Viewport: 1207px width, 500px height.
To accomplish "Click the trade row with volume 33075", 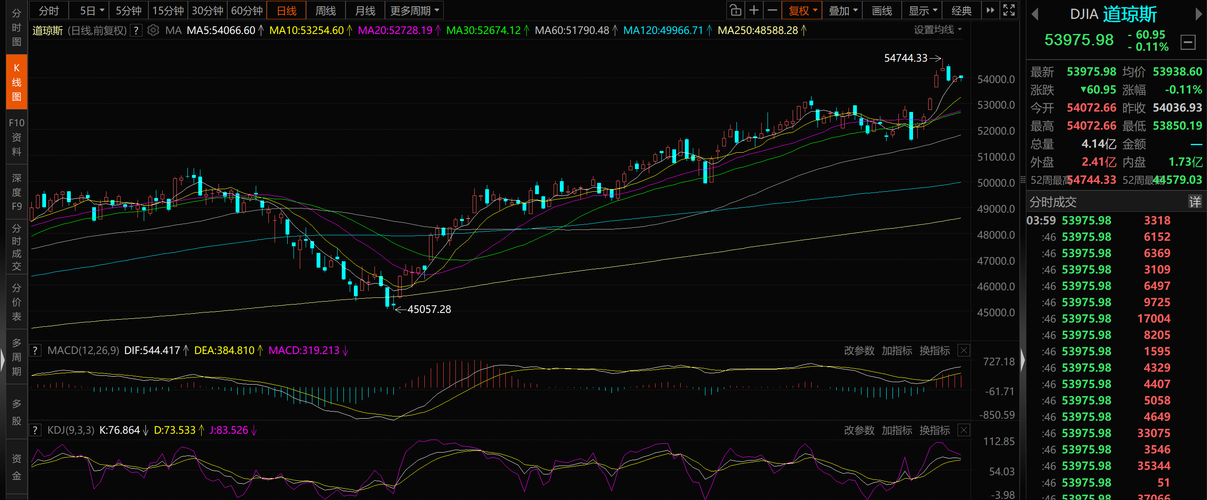I will point(1115,433).
